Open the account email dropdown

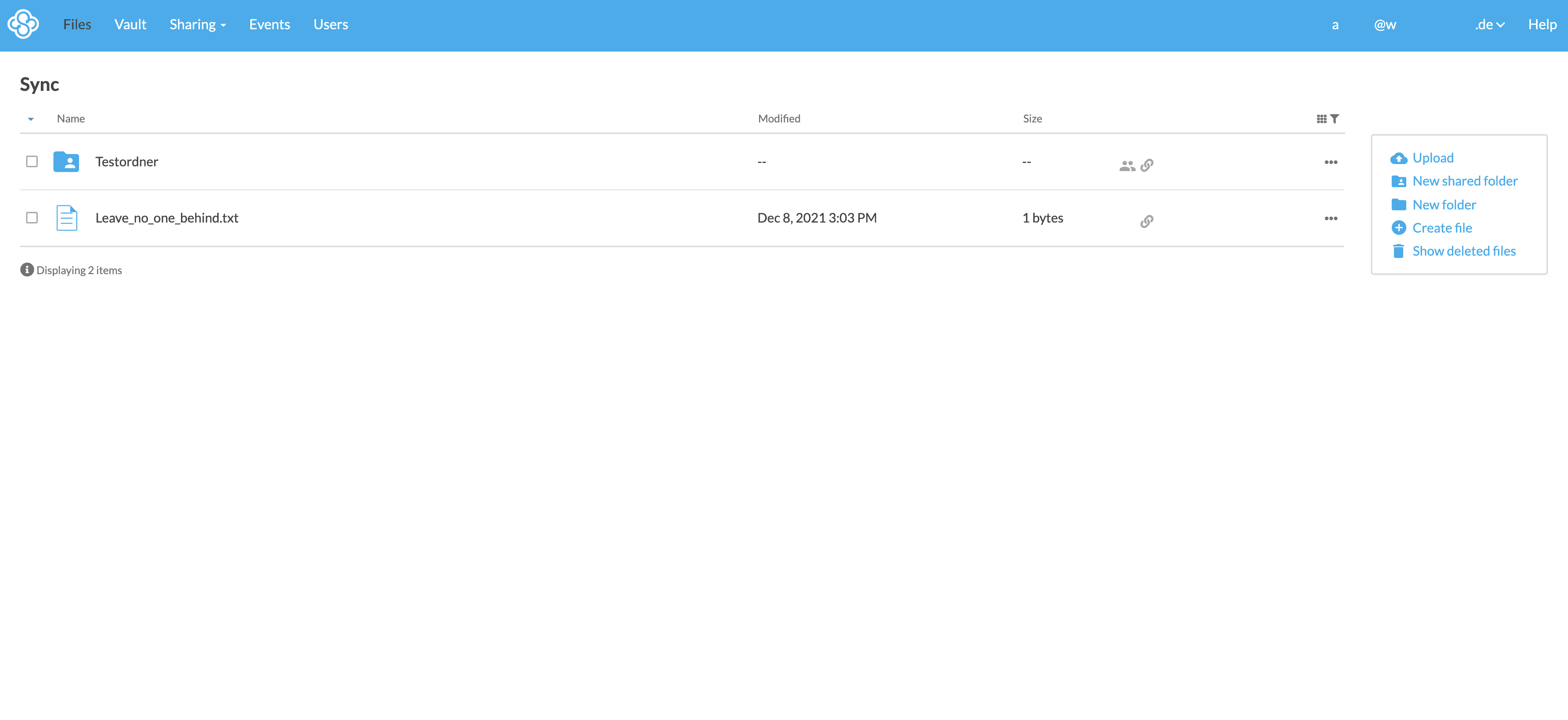pos(1418,25)
